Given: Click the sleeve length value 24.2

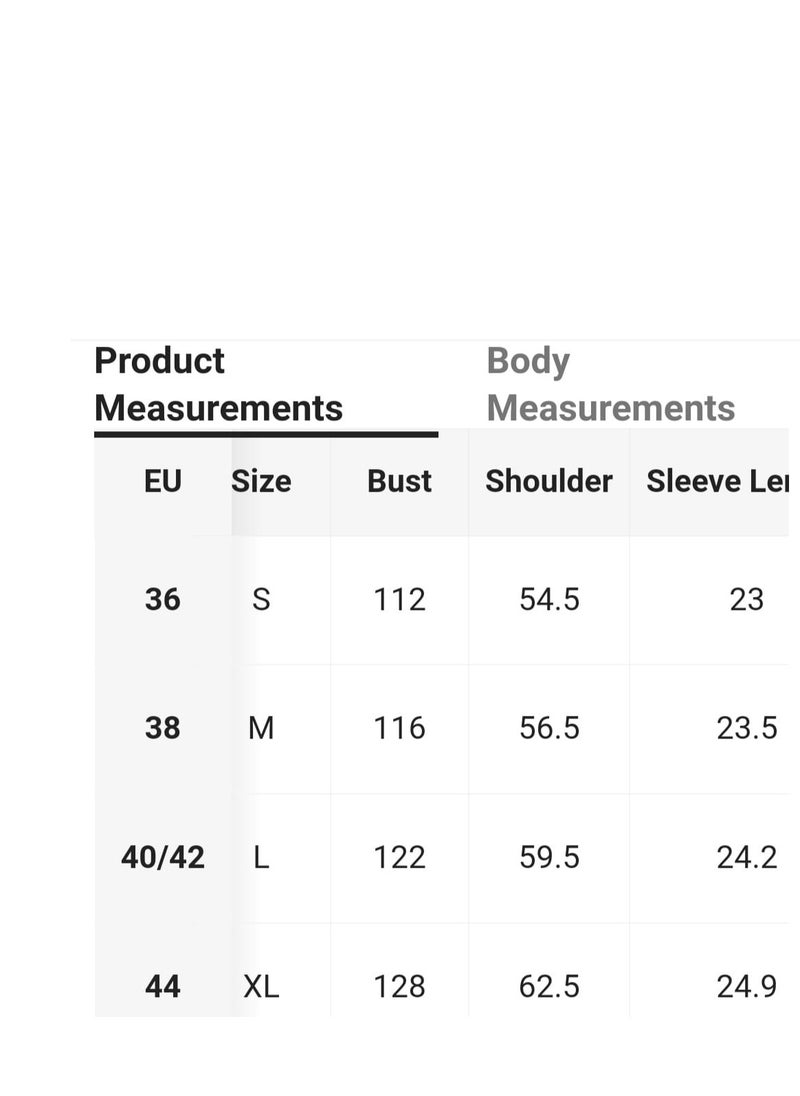Looking at the screenshot, I should click(x=747, y=858).
